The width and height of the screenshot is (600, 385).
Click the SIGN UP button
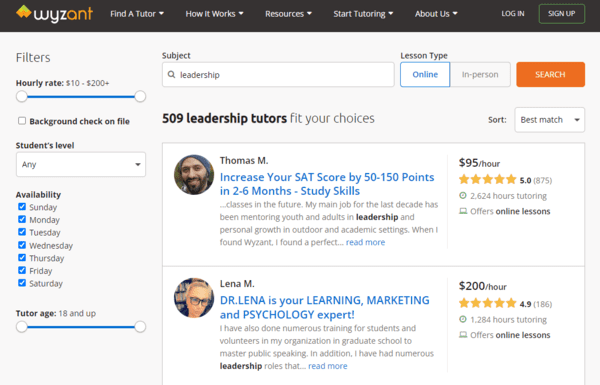(561, 14)
